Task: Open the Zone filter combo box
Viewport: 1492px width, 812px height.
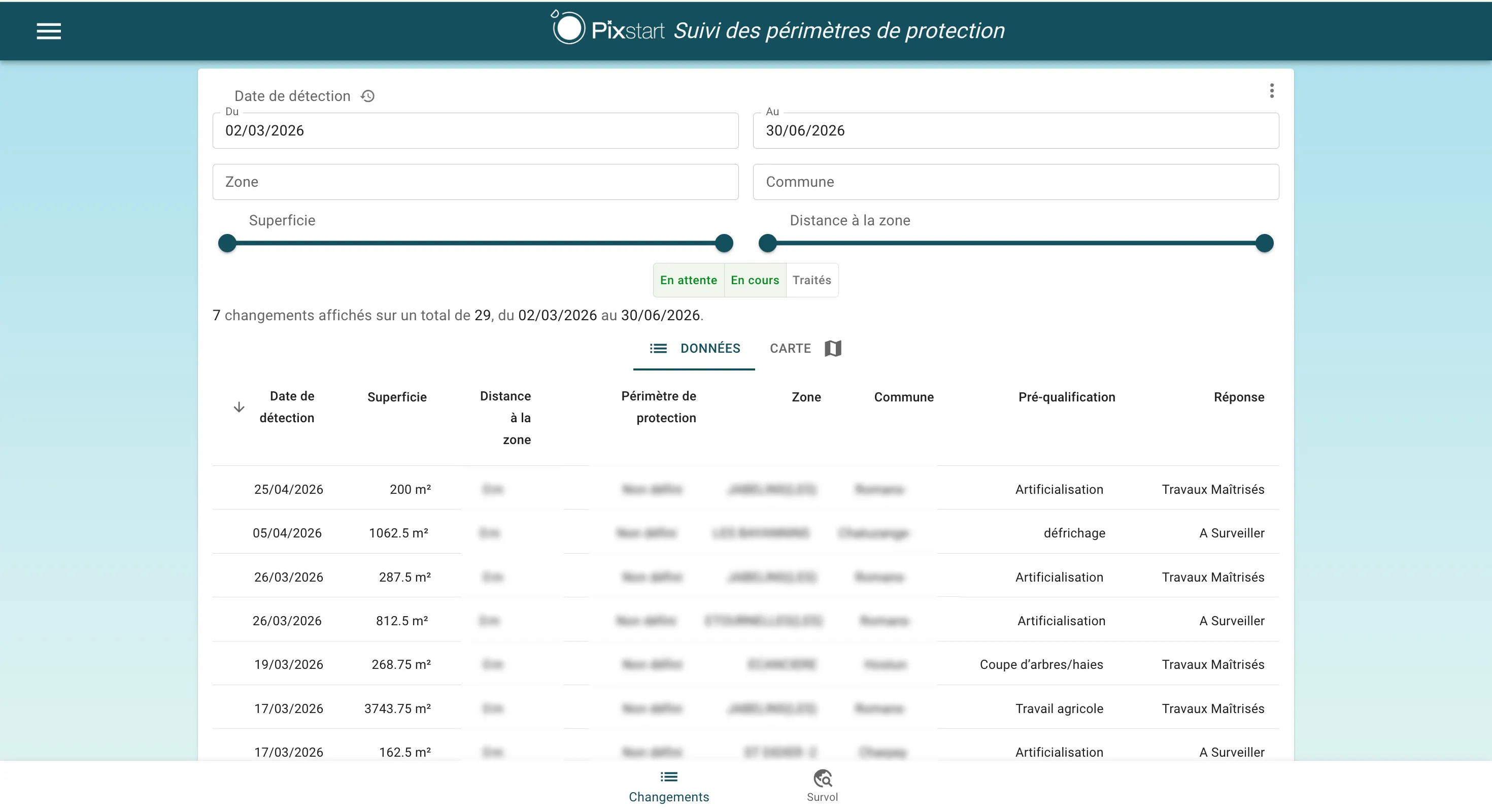Action: [x=476, y=182]
